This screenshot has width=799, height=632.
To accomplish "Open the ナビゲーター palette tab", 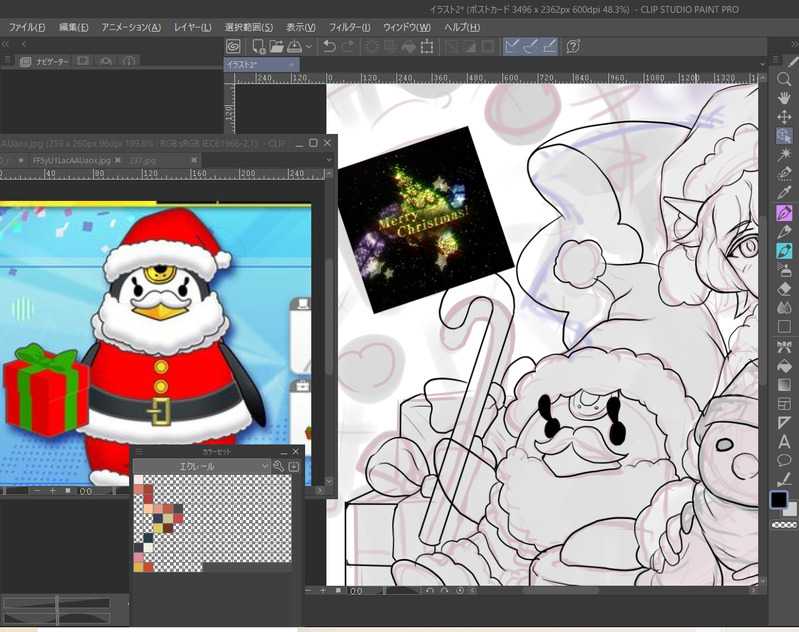I will point(45,62).
